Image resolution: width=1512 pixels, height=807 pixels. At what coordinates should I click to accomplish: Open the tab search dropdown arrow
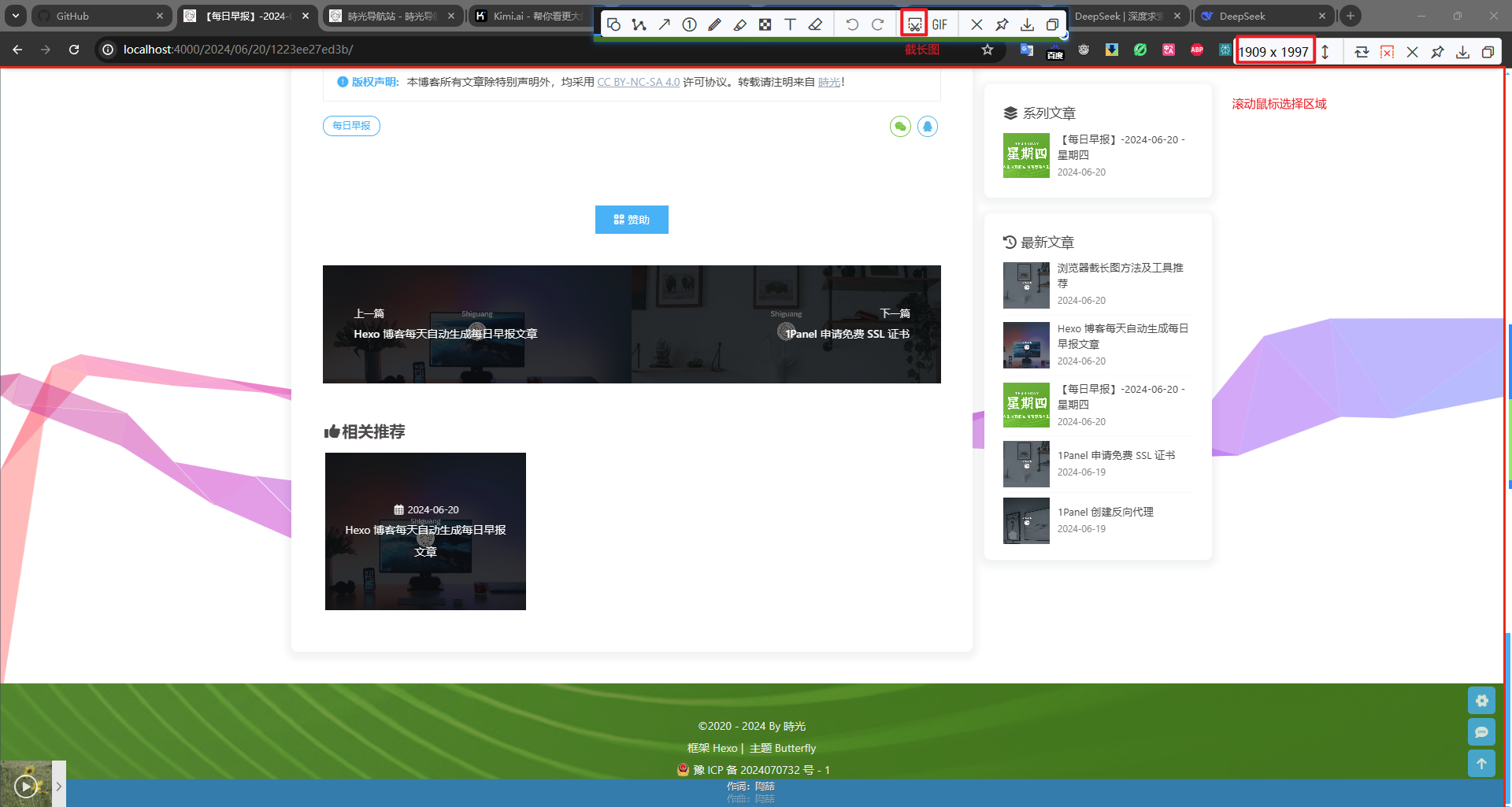pos(15,16)
